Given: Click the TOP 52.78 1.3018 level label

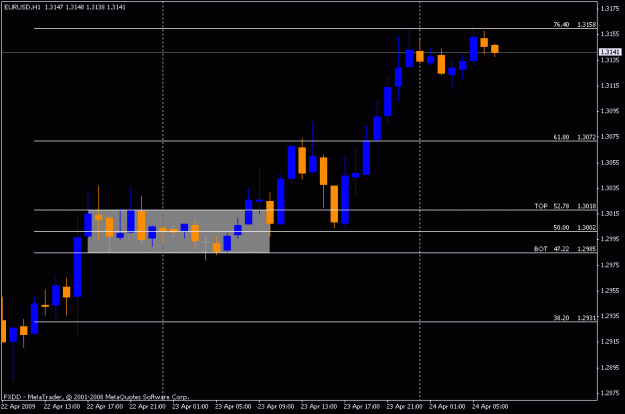Looking at the screenshot, I should click(565, 206).
